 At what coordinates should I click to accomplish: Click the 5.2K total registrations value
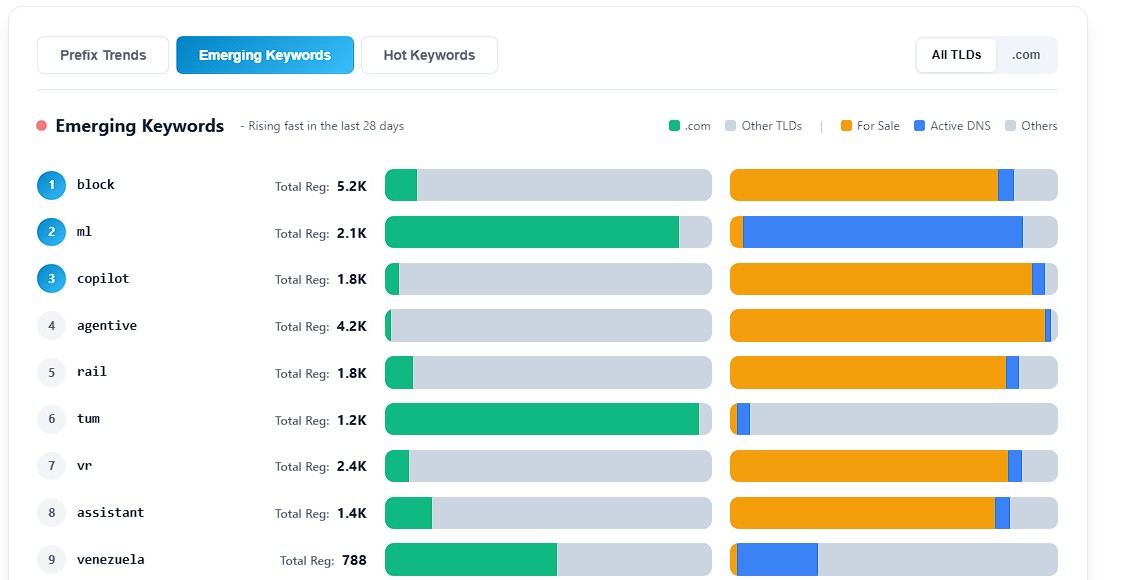(352, 186)
